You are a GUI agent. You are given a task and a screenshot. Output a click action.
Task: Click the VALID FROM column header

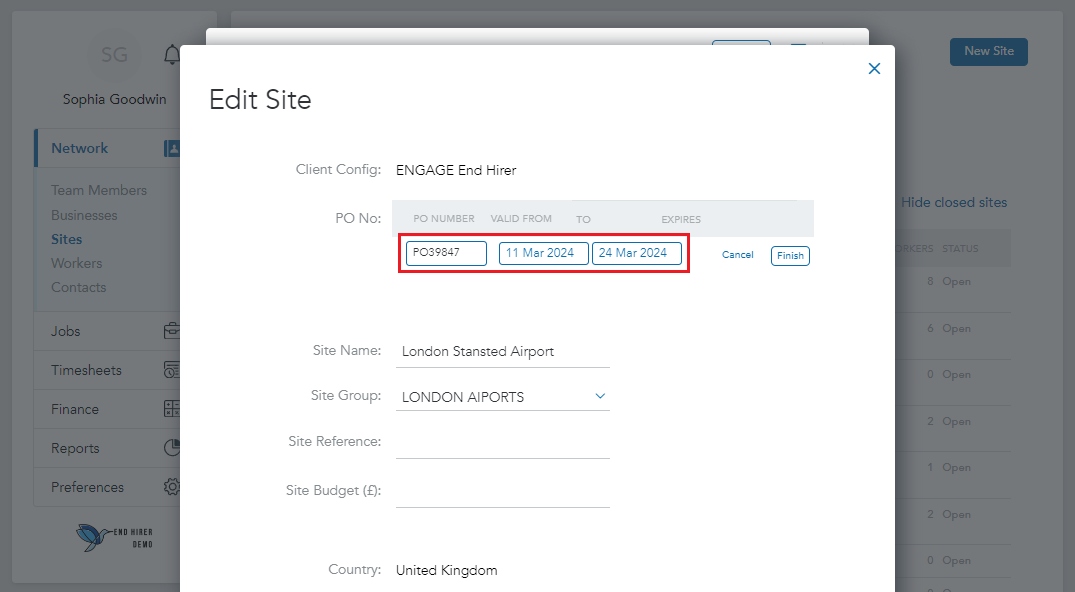coord(521,219)
